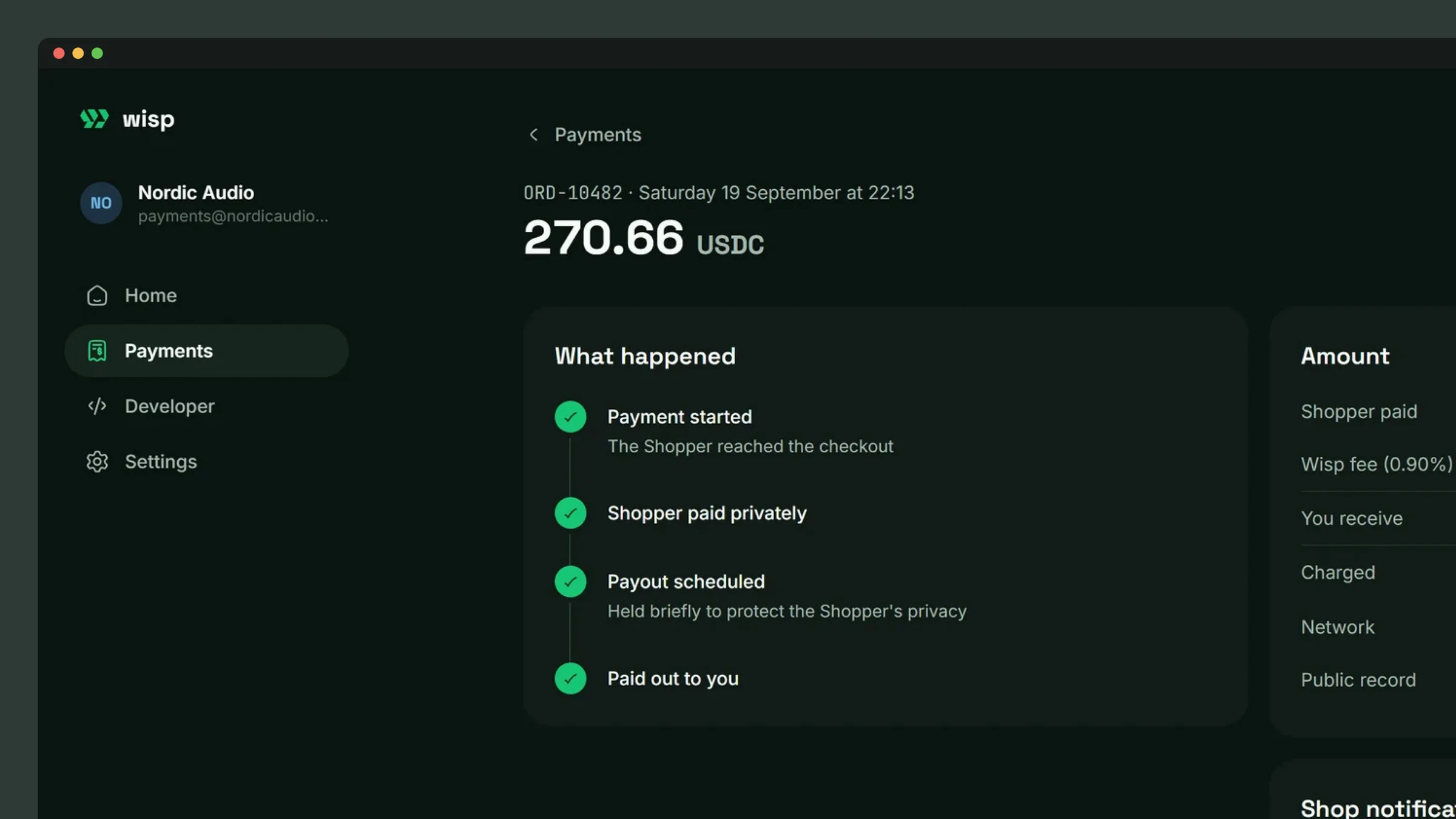Open Settings from the sidebar
Image resolution: width=1456 pixels, height=819 pixels.
tap(206, 462)
